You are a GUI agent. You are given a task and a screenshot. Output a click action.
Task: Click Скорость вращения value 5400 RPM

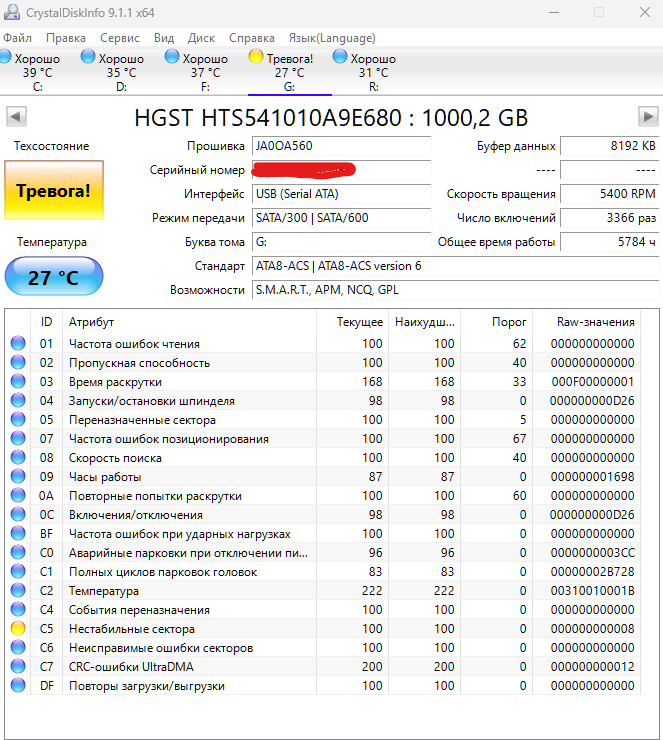pyautogui.click(x=609, y=194)
